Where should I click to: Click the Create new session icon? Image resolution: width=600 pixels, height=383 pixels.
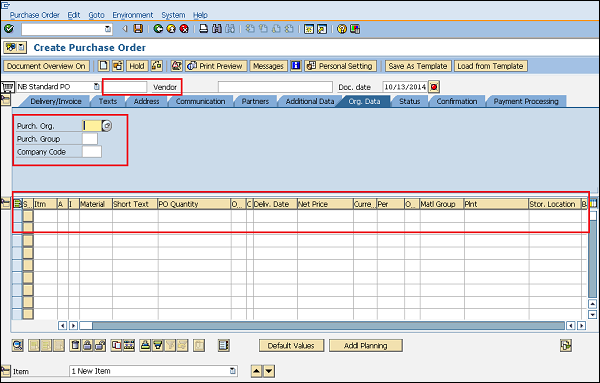point(309,29)
